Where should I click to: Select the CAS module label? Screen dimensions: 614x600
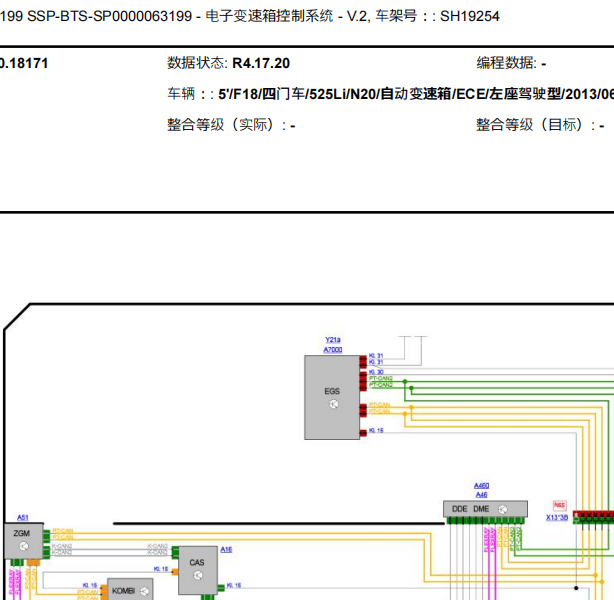point(197,562)
